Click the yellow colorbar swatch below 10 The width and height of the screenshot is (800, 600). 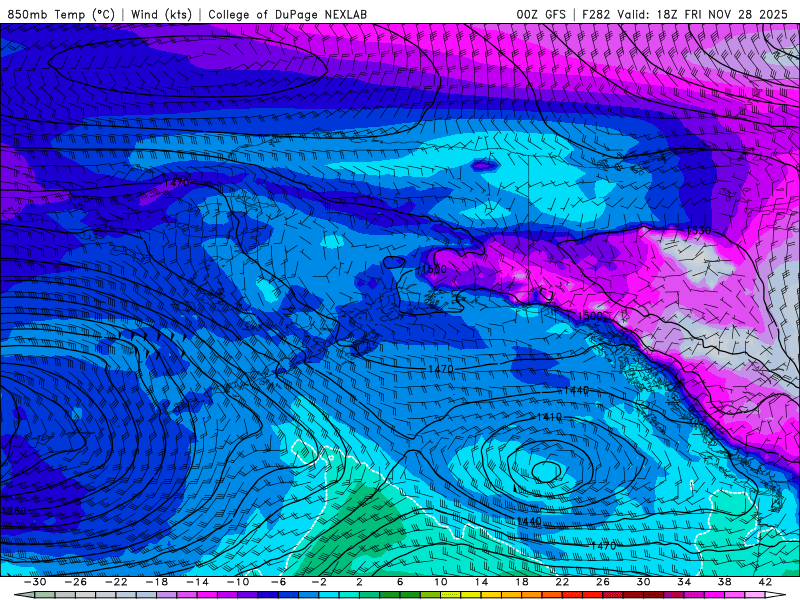pyautogui.click(x=451, y=596)
